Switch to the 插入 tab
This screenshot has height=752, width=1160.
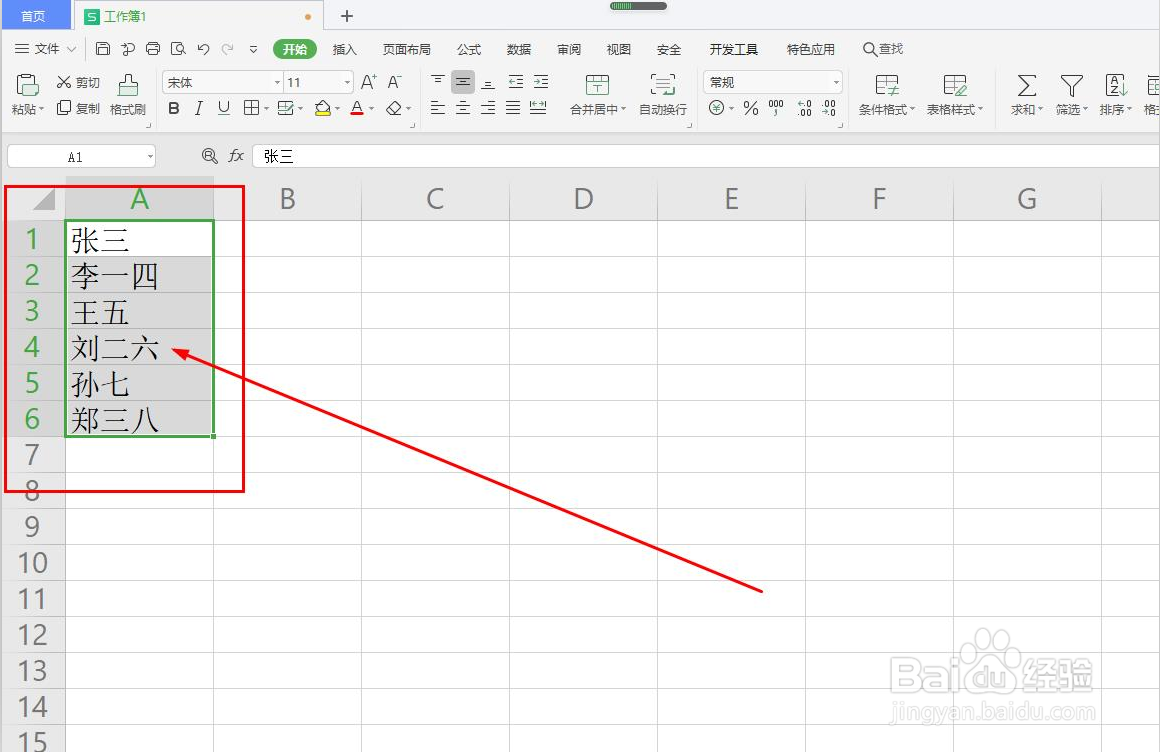click(345, 50)
